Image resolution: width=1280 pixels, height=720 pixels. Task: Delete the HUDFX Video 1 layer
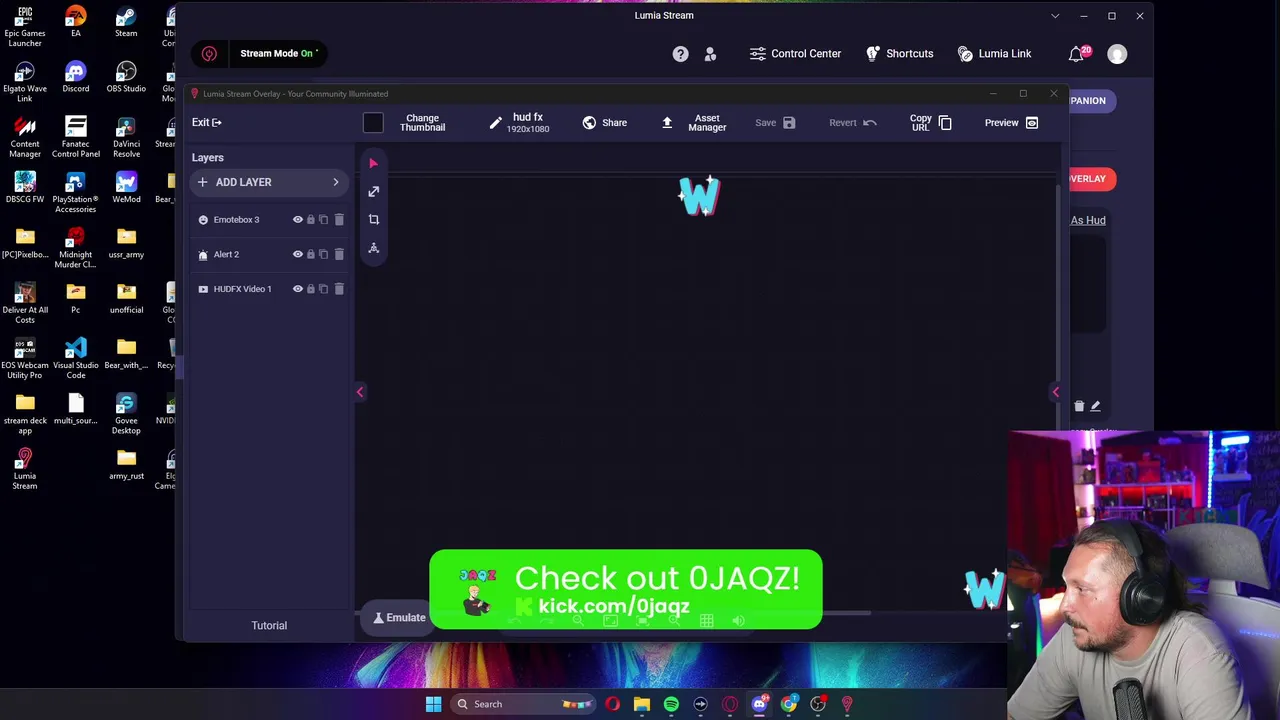339,289
